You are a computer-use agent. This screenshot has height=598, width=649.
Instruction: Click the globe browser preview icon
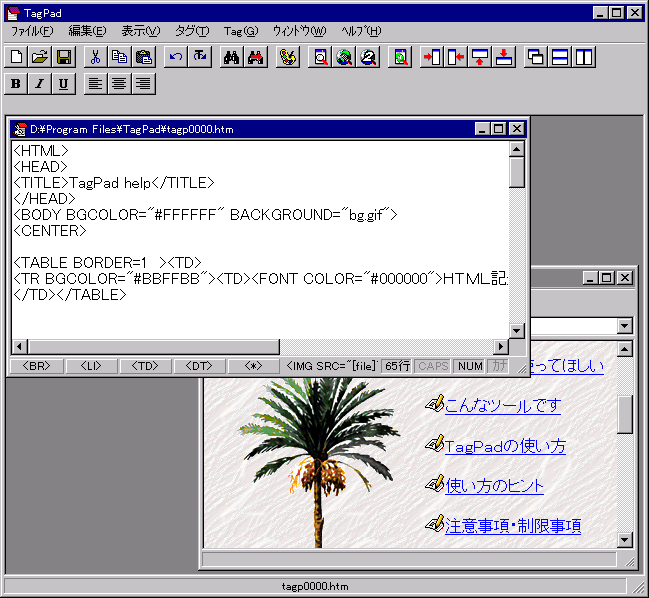(344, 57)
